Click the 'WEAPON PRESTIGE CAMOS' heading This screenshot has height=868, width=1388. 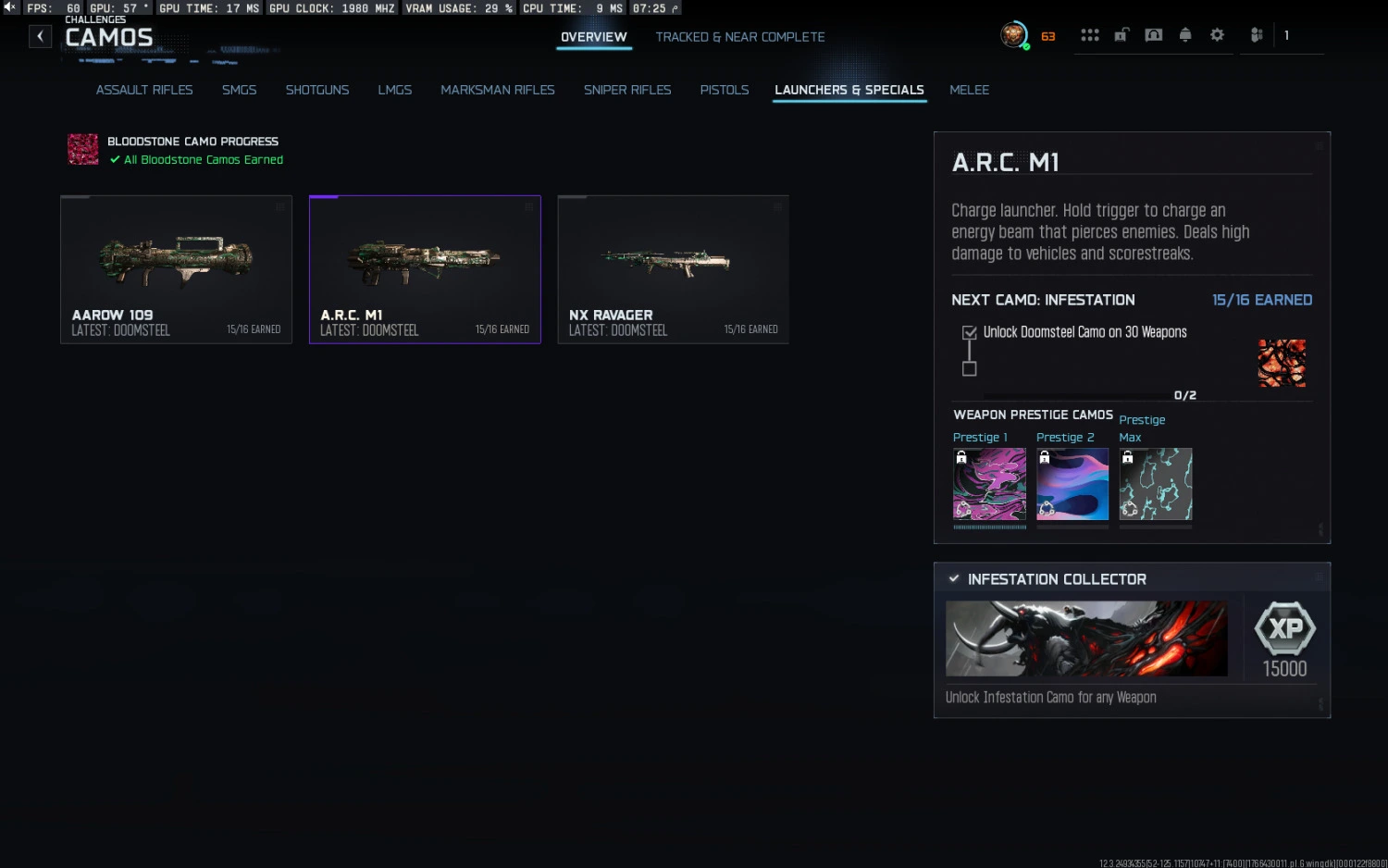(1033, 415)
